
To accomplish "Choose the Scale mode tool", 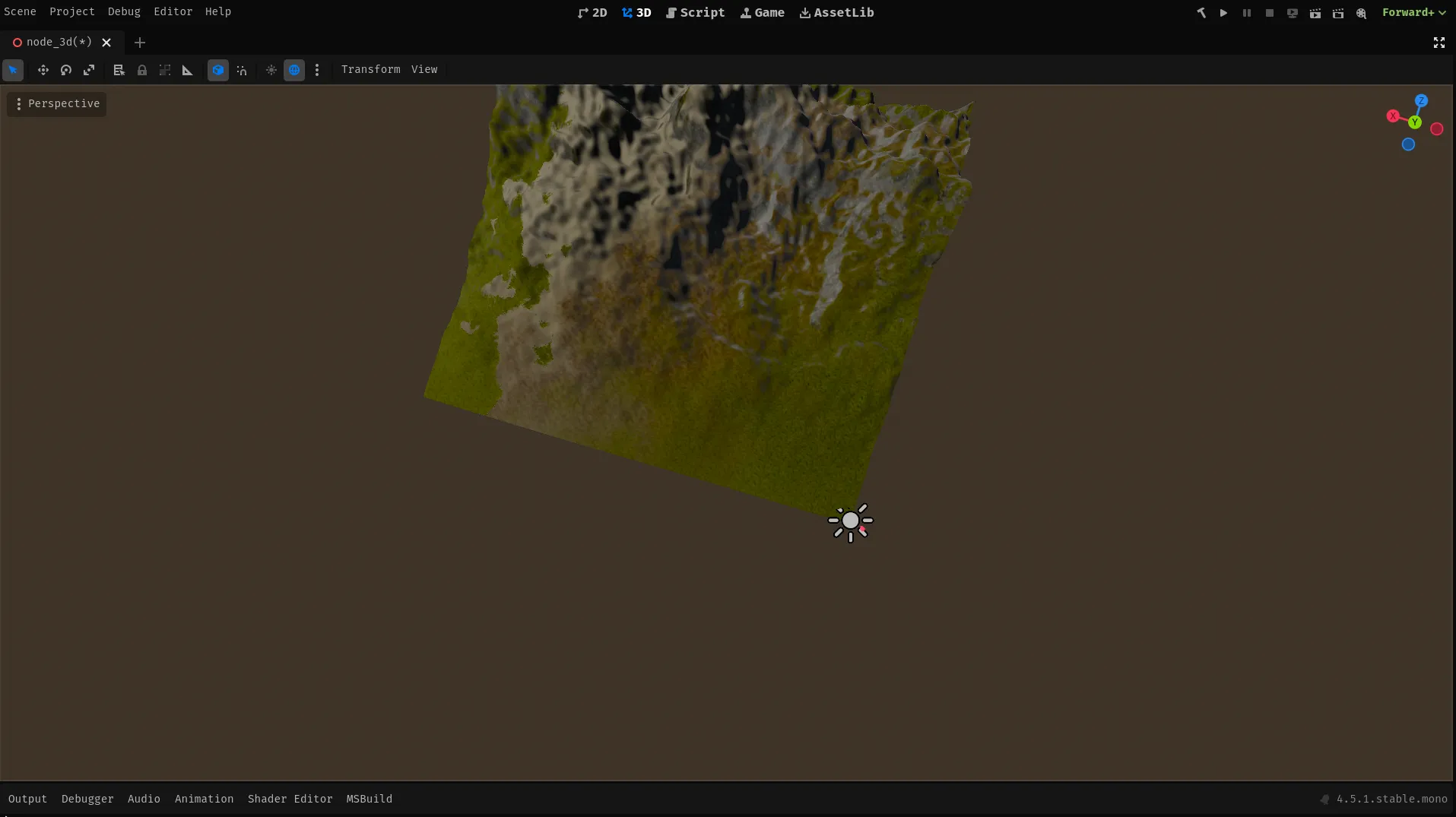I will point(89,70).
